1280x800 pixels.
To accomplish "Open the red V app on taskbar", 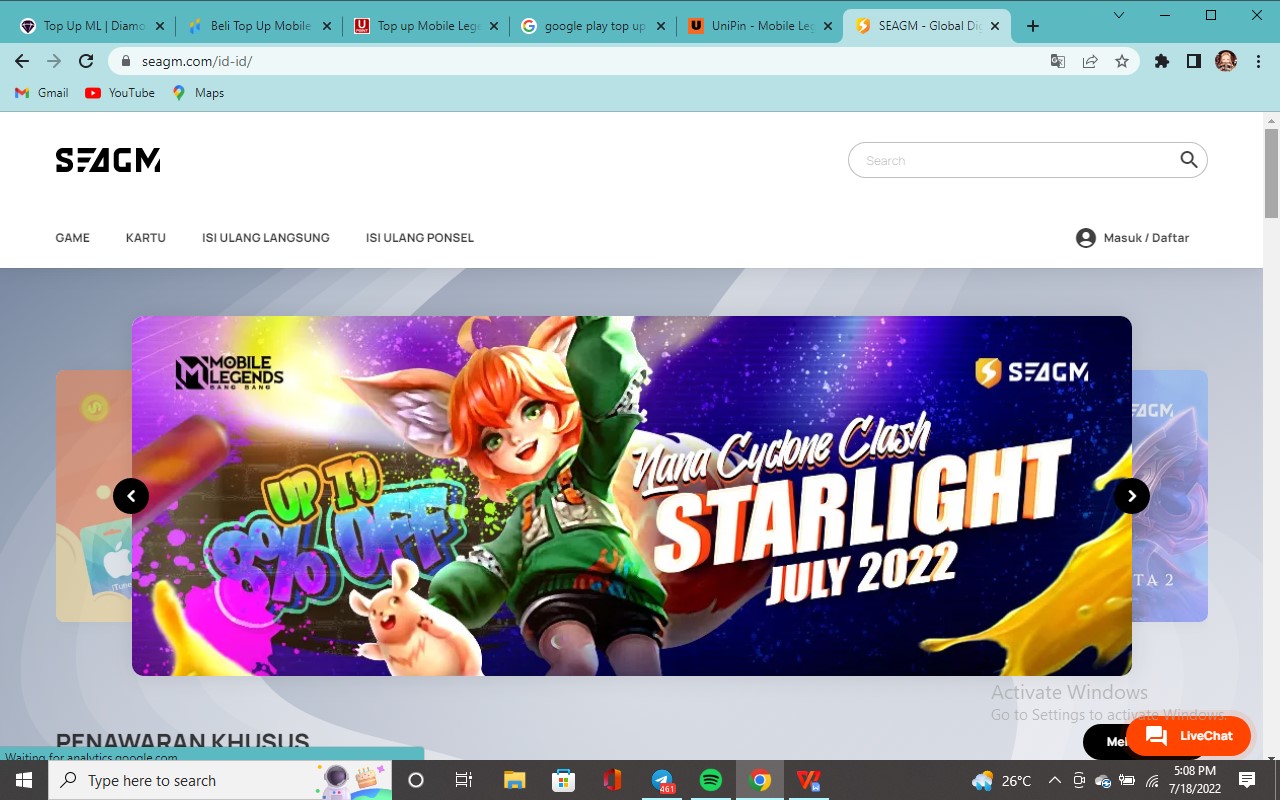I will [x=809, y=780].
